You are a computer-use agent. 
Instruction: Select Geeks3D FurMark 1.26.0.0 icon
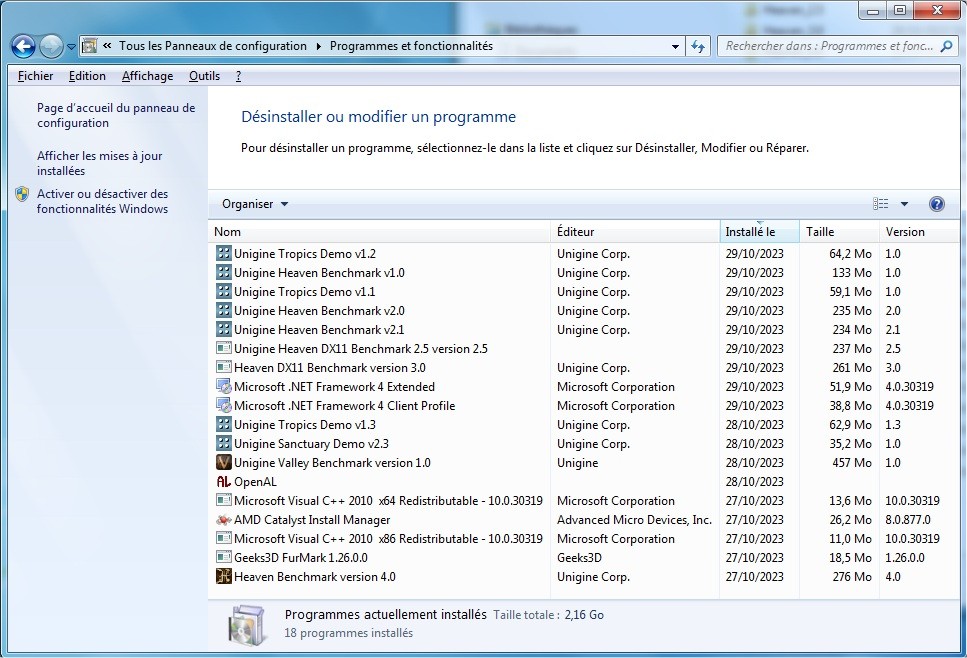coord(223,557)
